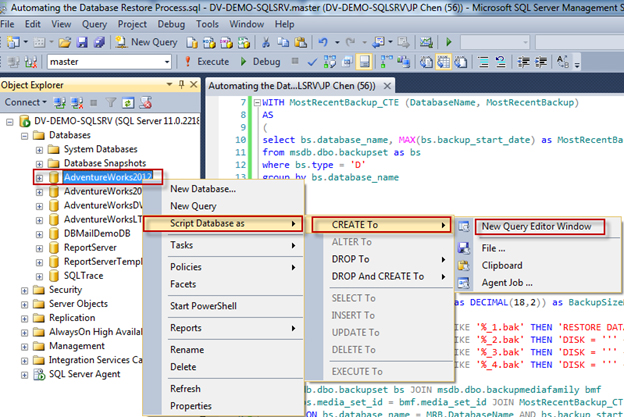Click the Execute button
The height and width of the screenshot is (417, 624).
[207, 62]
